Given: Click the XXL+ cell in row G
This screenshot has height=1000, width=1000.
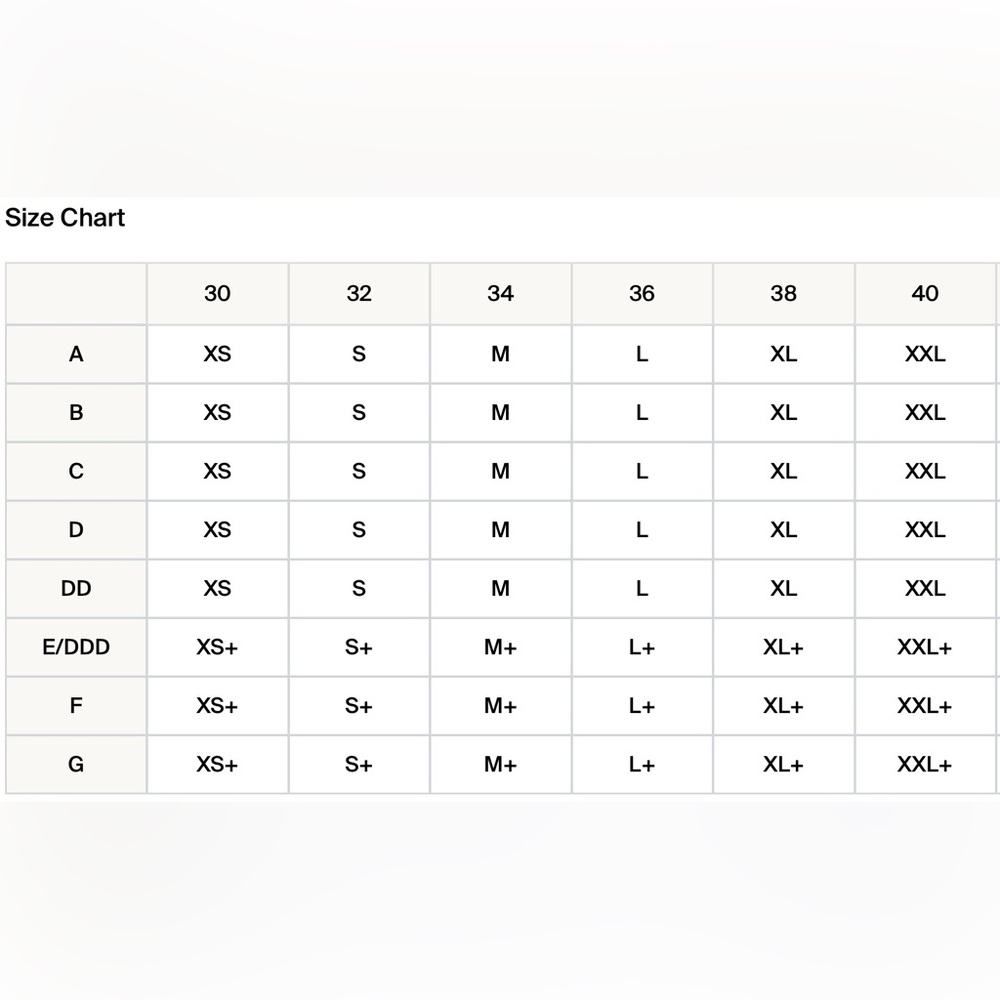Looking at the screenshot, I should pos(925,765).
